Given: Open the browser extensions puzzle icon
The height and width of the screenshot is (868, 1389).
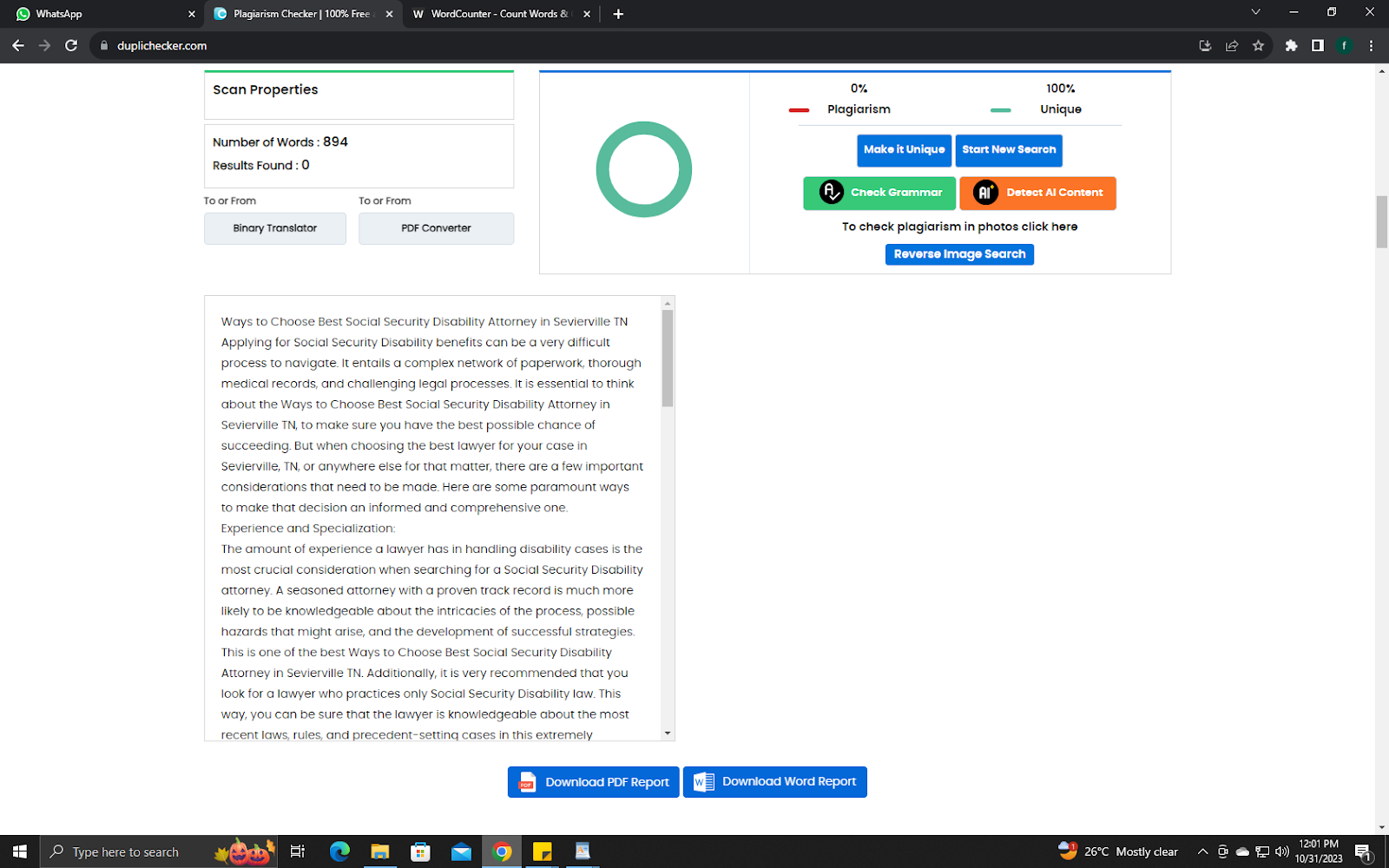Looking at the screenshot, I should coord(1291,46).
